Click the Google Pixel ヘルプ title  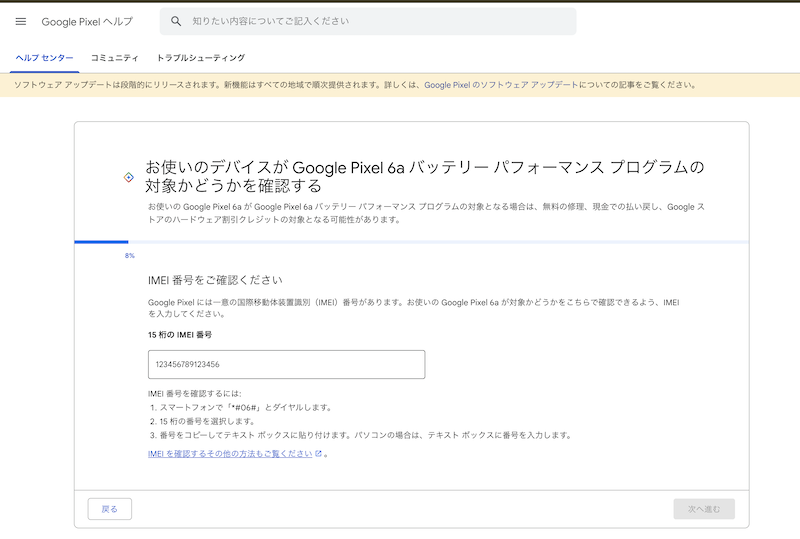86,21
